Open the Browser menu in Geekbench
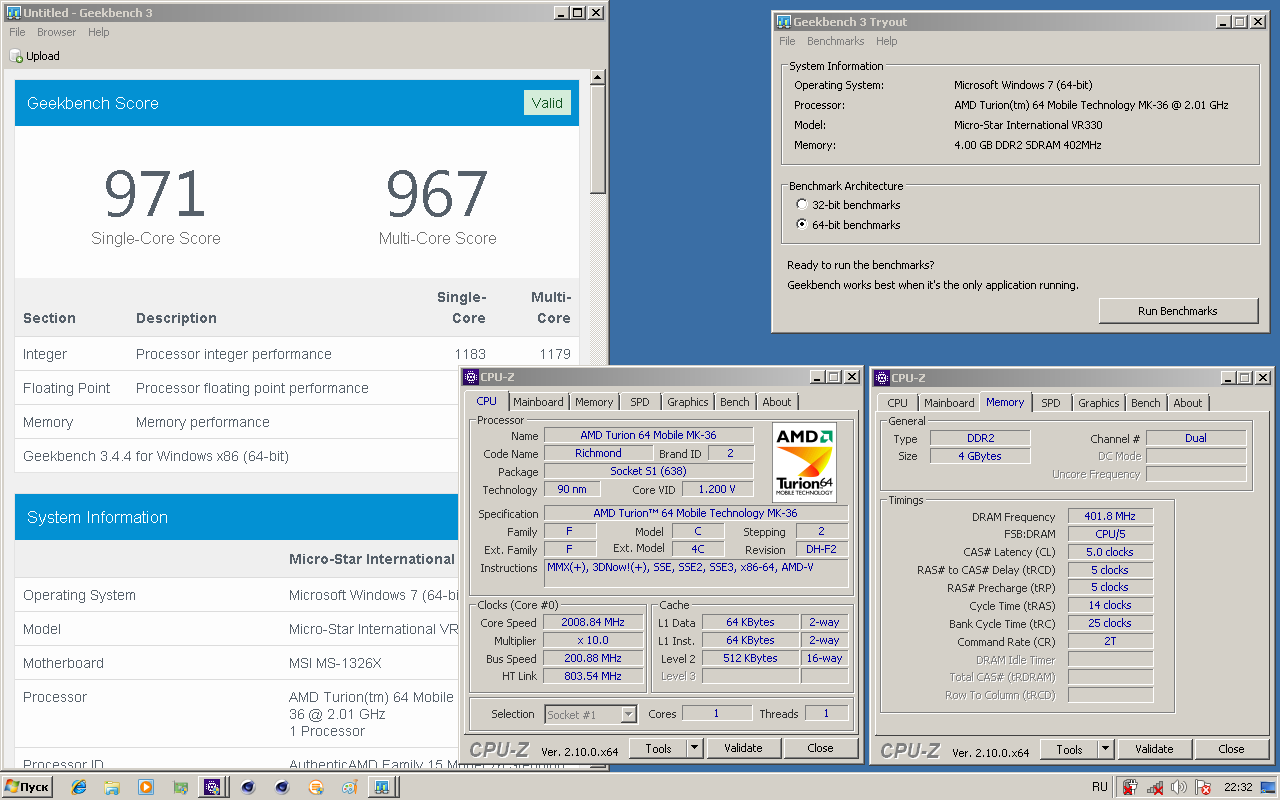The image size is (1280, 800). click(56, 32)
